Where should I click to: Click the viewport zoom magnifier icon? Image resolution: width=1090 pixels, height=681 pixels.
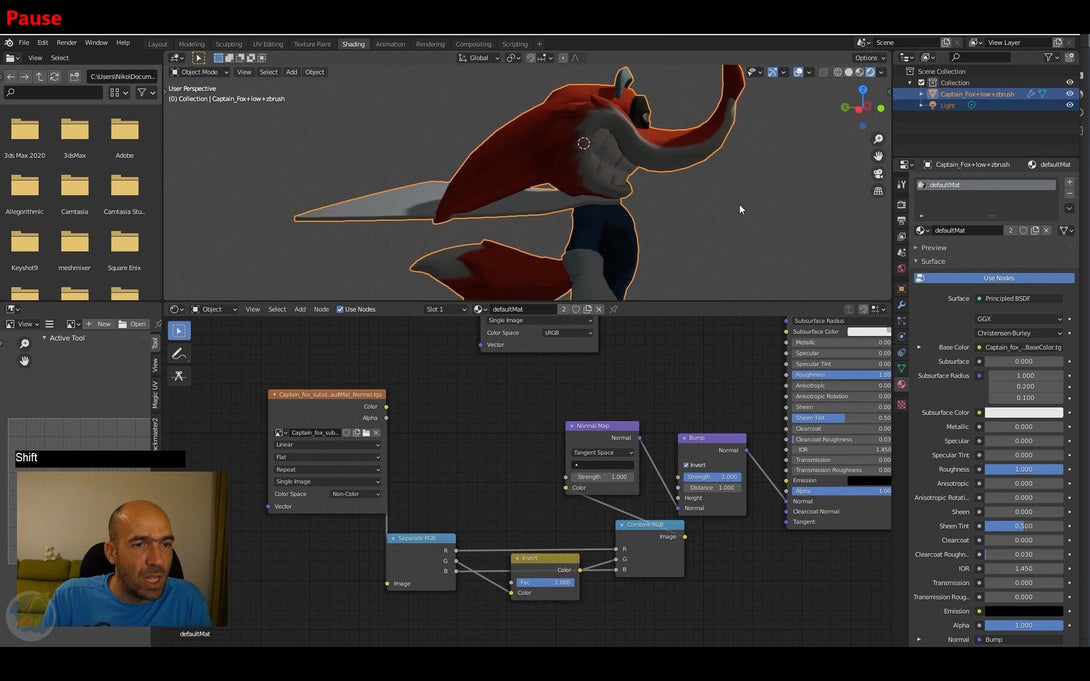pos(878,140)
